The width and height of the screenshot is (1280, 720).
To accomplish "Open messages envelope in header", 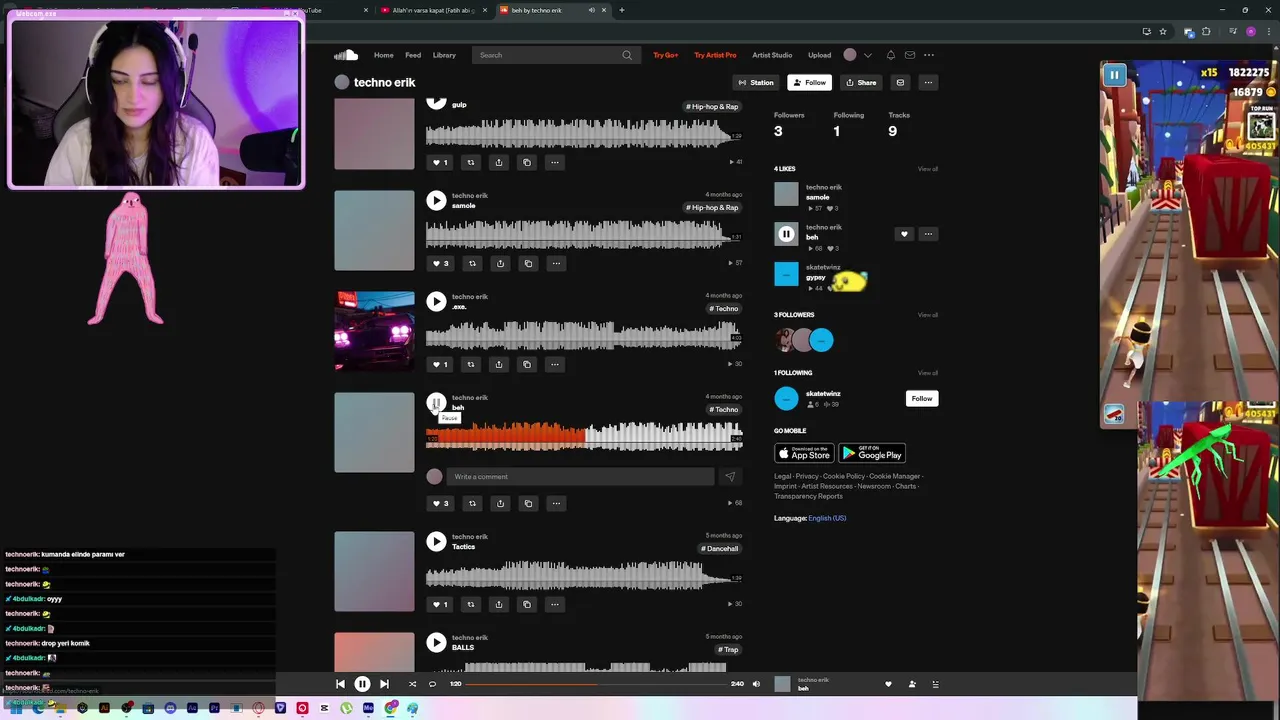I will pyautogui.click(x=909, y=55).
